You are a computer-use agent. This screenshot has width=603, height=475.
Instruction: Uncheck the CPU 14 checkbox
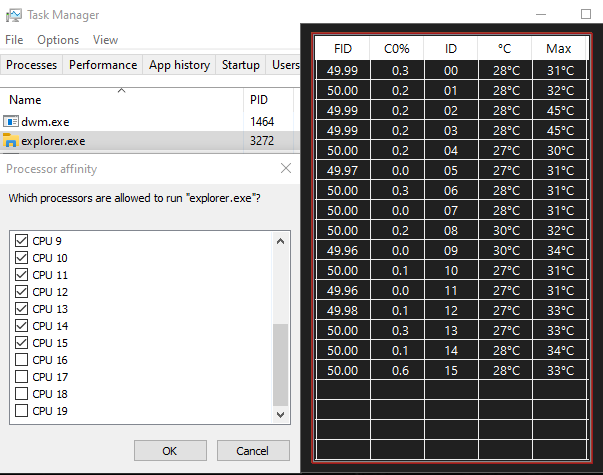point(22,326)
